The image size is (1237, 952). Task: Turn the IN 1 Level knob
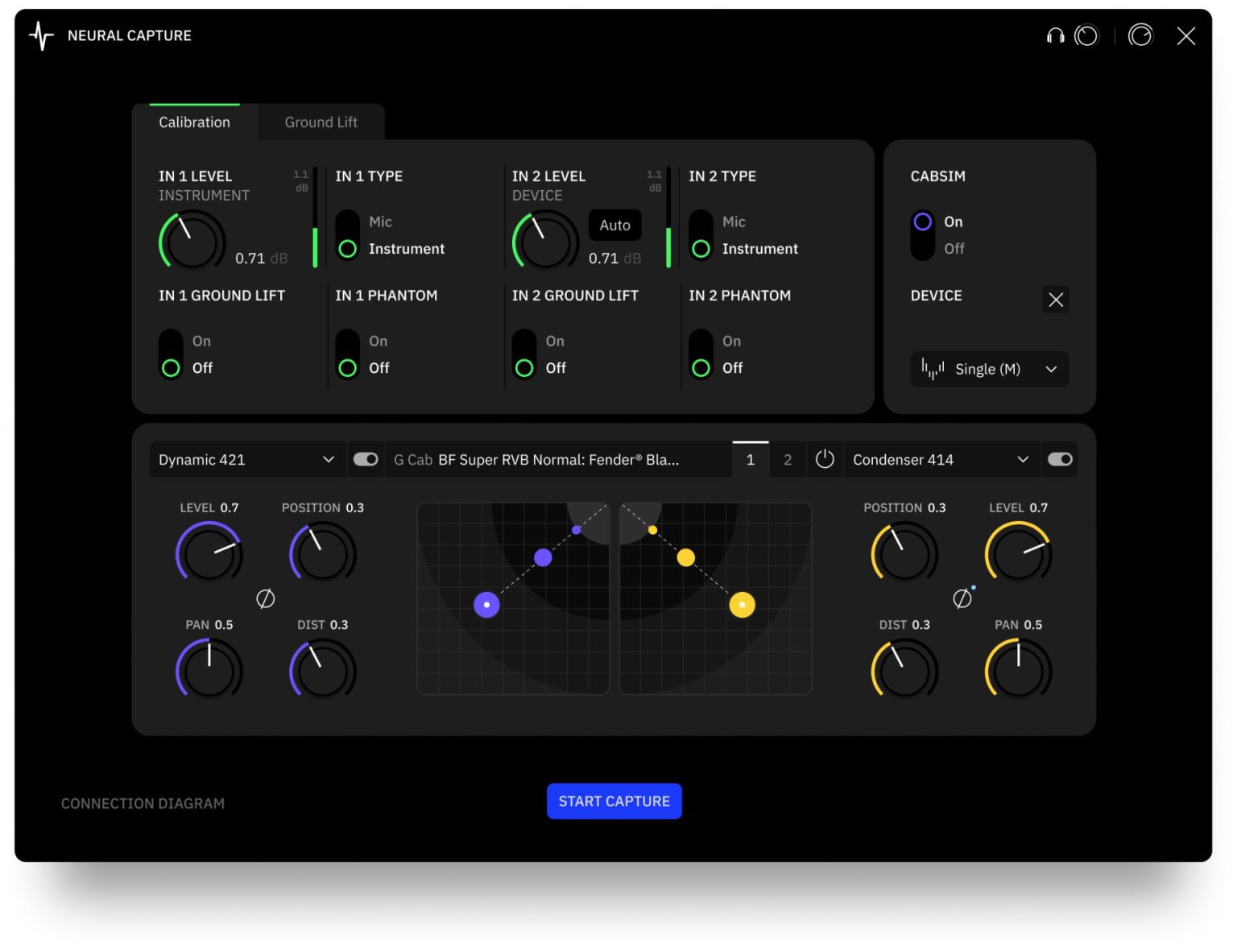[x=191, y=240]
